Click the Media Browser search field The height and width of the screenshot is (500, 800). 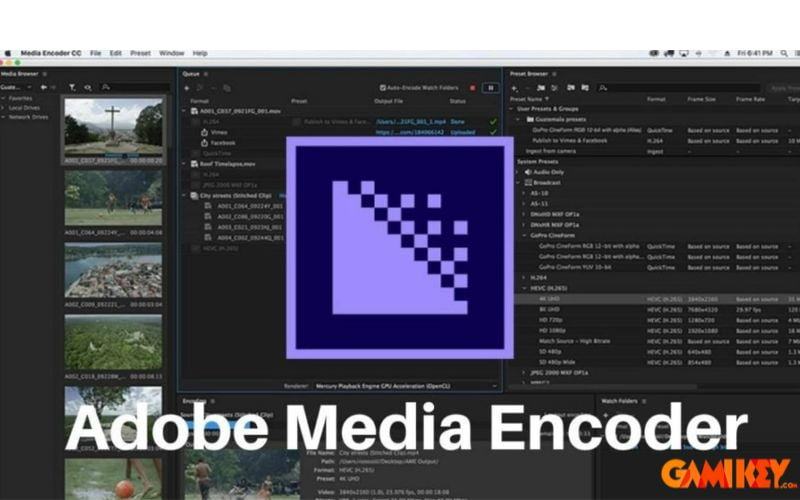click(135, 88)
